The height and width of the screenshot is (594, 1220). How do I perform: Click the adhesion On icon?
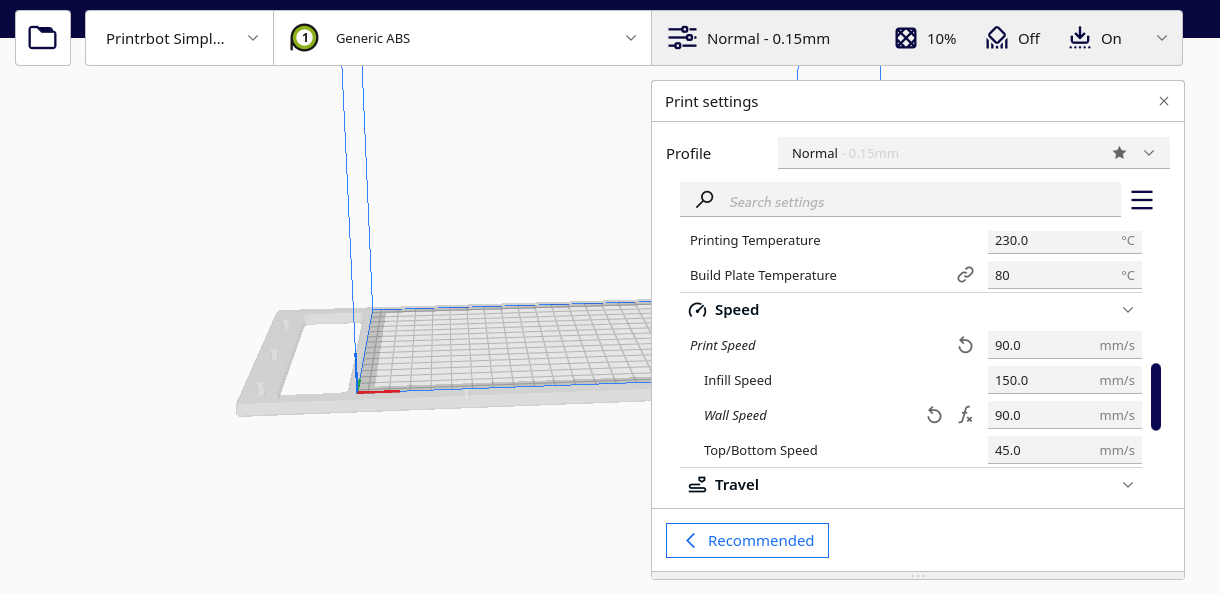click(1079, 38)
